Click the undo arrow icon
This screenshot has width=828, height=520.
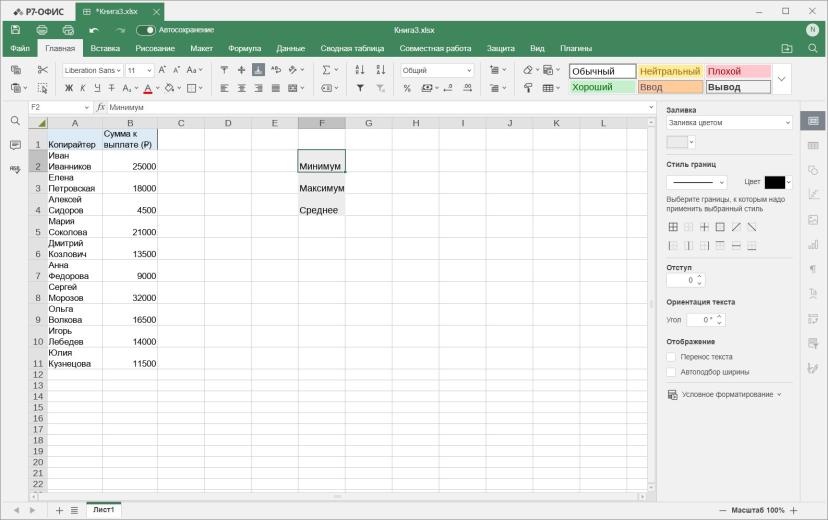[x=94, y=30]
